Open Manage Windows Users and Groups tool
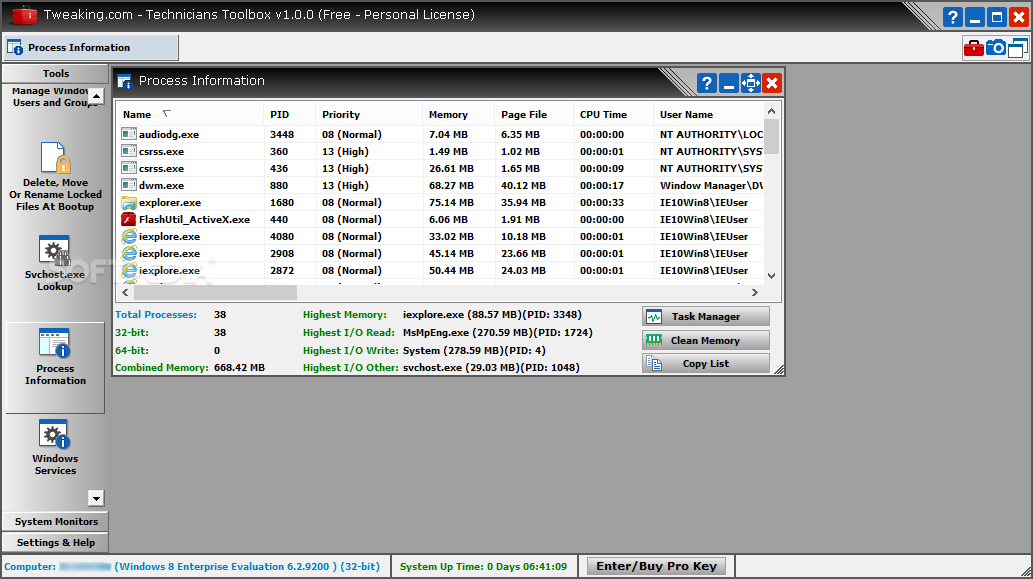 [x=50, y=97]
